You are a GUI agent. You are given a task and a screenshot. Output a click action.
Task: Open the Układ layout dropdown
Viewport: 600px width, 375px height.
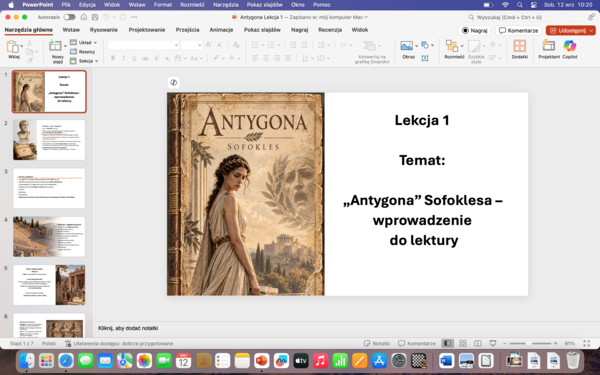(x=83, y=42)
